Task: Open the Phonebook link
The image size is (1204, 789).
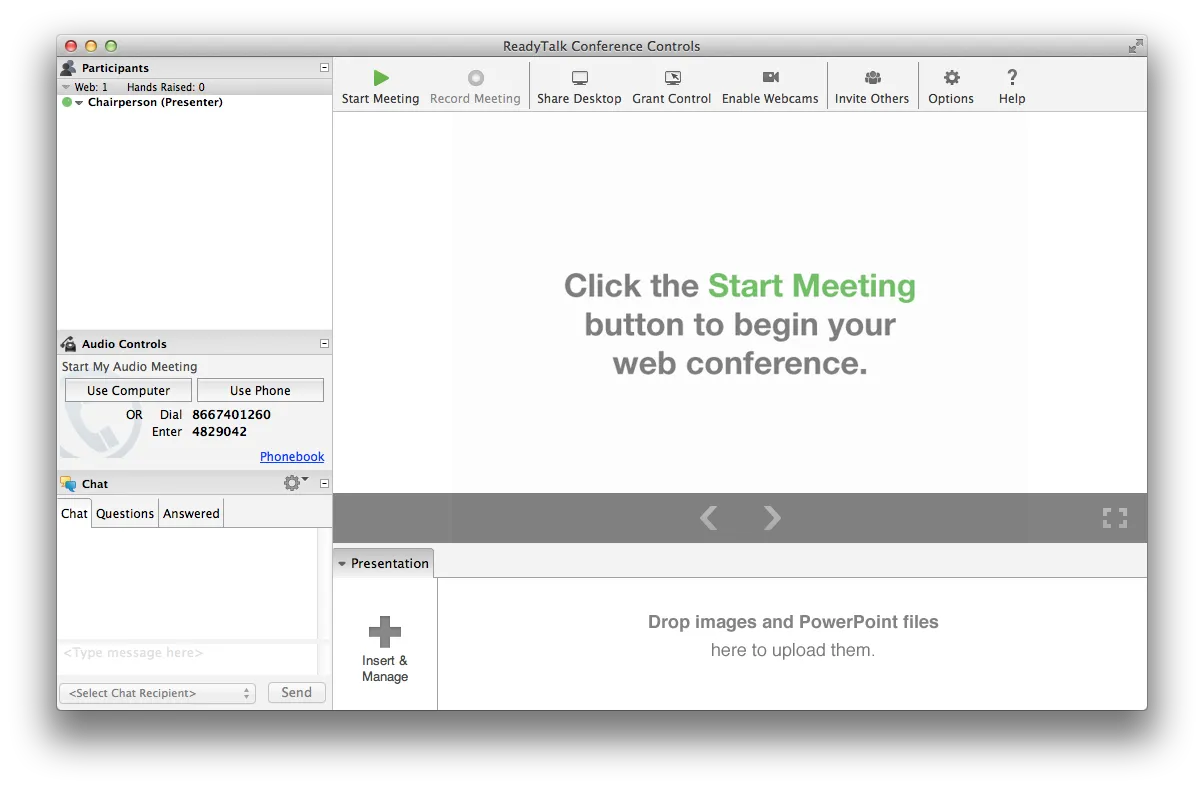Action: tap(292, 456)
